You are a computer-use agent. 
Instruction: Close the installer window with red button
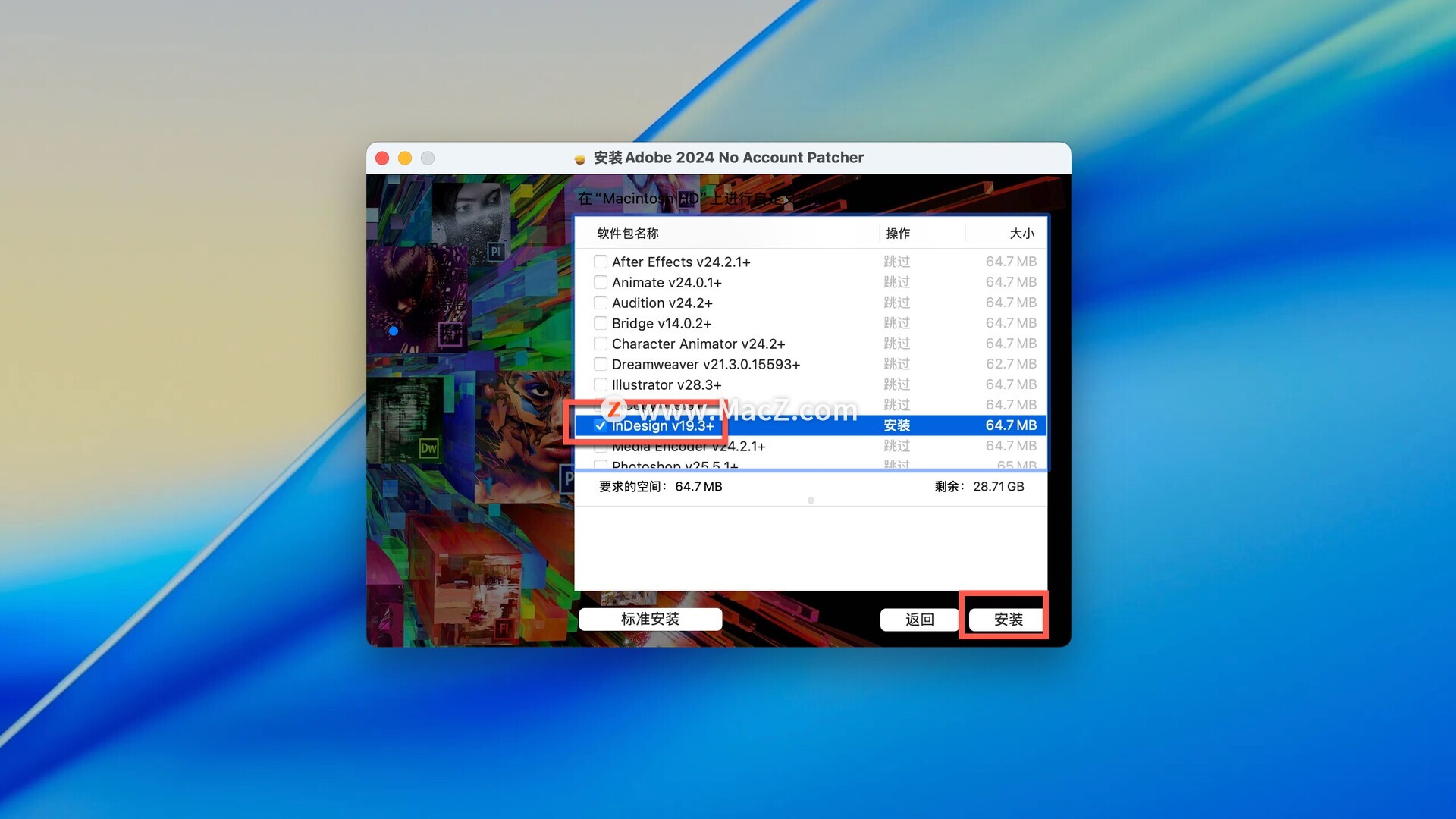coord(382,158)
